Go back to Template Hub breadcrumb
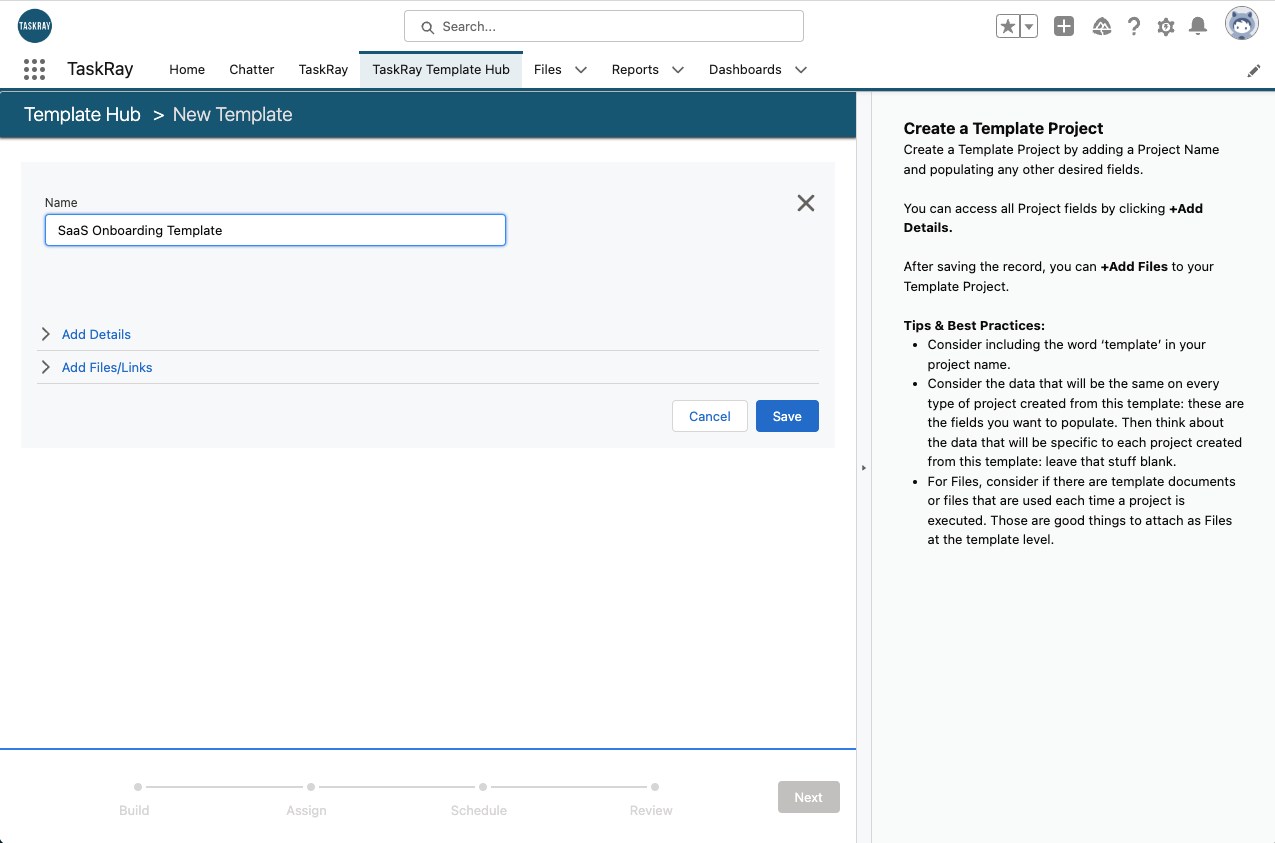The width and height of the screenshot is (1275, 843). point(82,114)
